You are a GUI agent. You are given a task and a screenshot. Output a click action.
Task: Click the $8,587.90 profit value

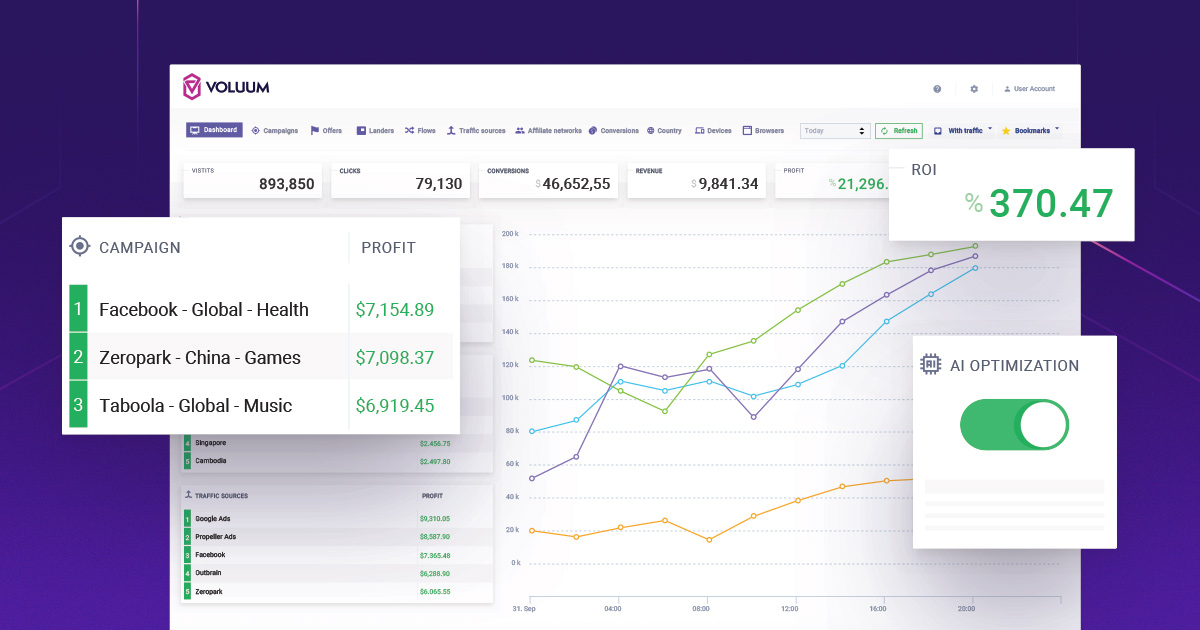pos(435,537)
